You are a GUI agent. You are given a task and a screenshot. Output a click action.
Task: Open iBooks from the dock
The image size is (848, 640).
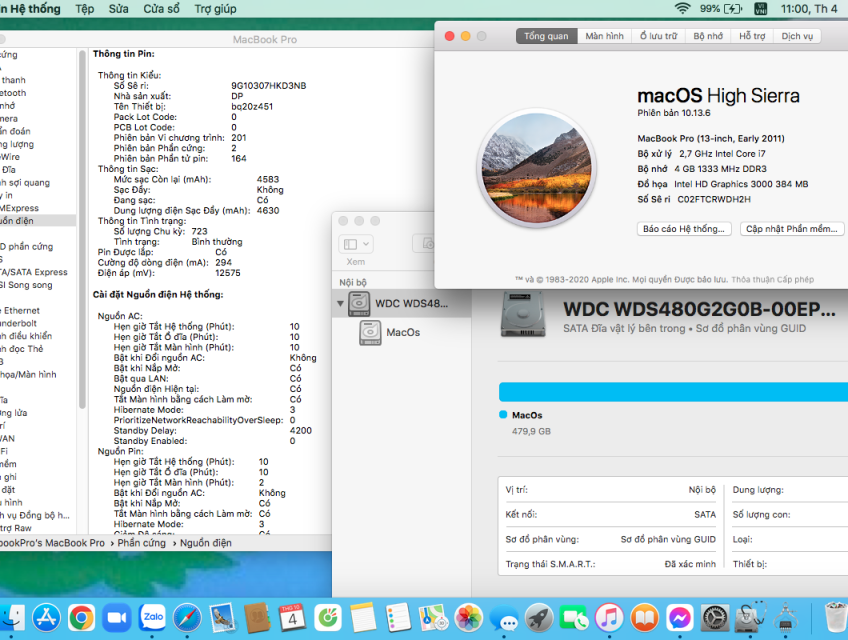coord(644,617)
